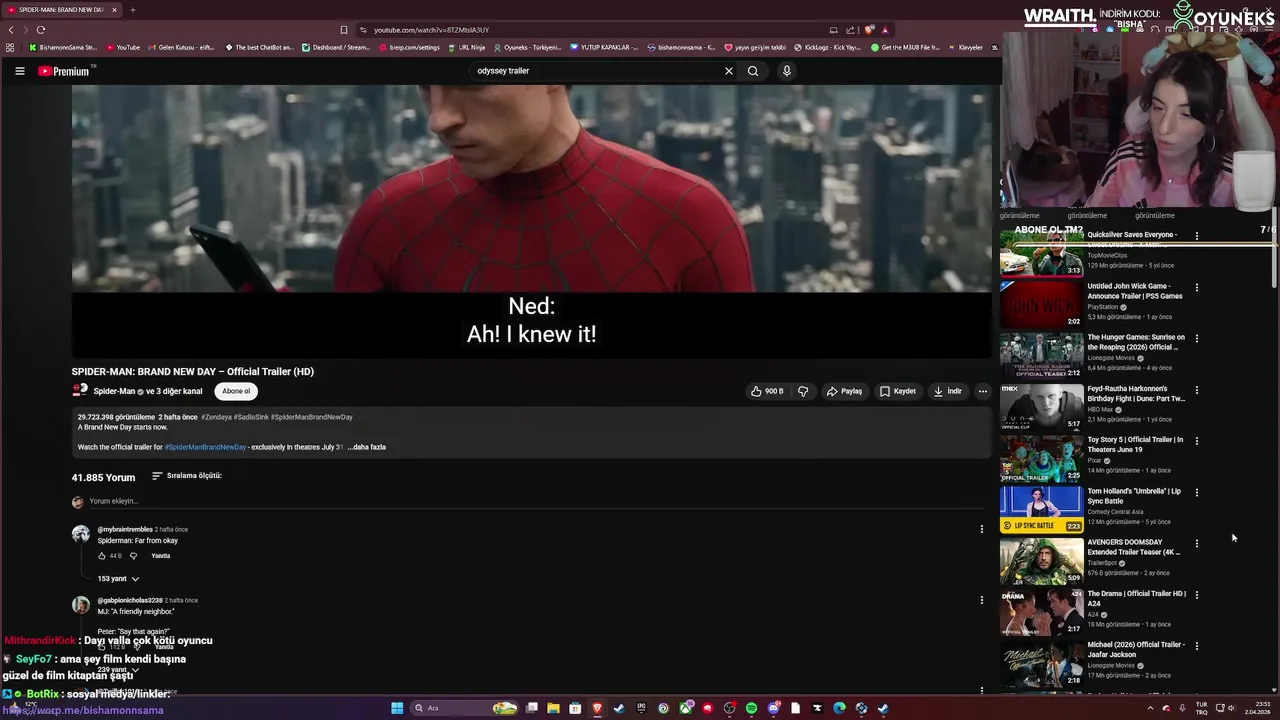
Task: Save the video with Kaydet
Action: pyautogui.click(x=897, y=391)
